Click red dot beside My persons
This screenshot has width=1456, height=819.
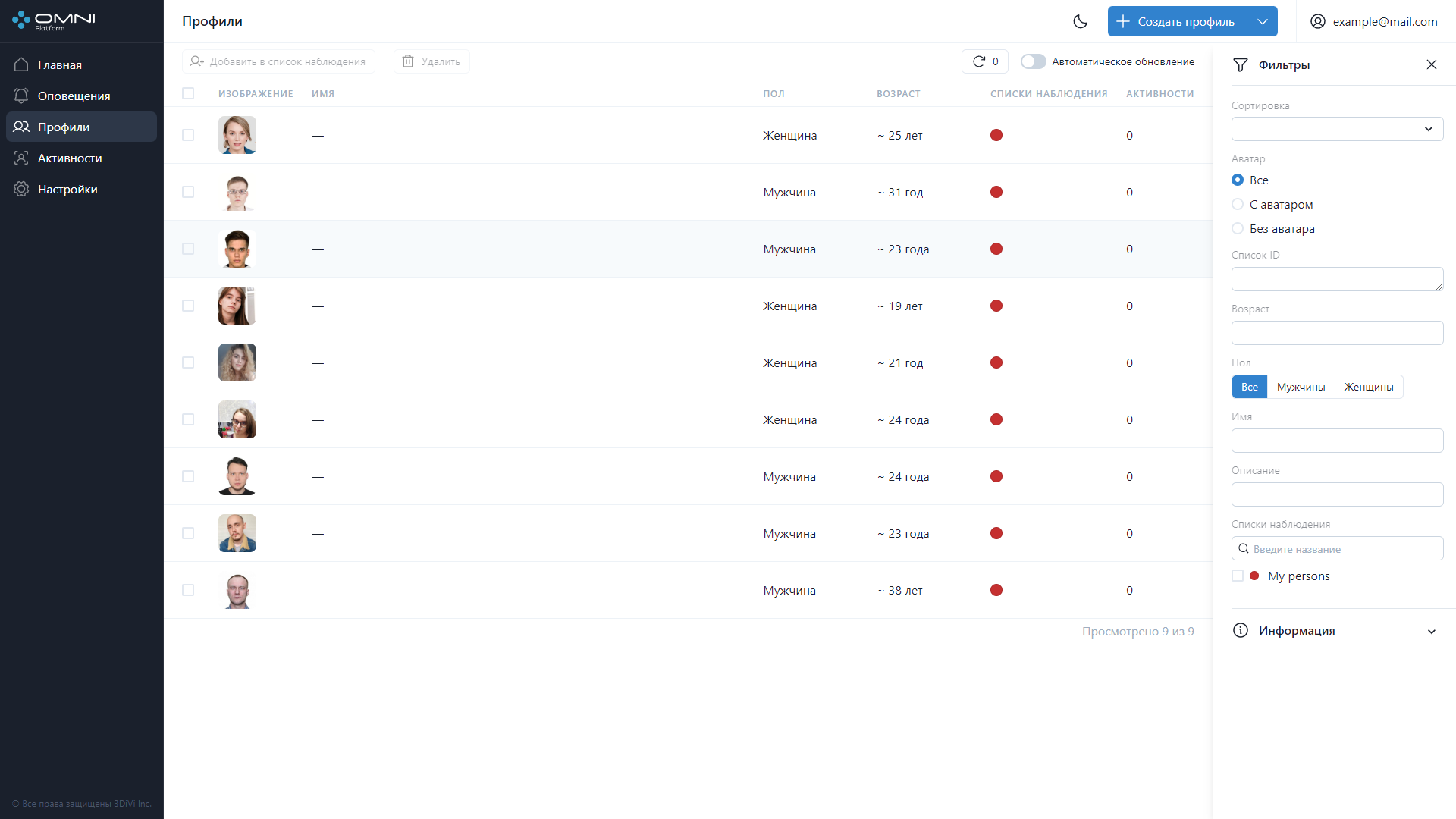click(x=1254, y=576)
